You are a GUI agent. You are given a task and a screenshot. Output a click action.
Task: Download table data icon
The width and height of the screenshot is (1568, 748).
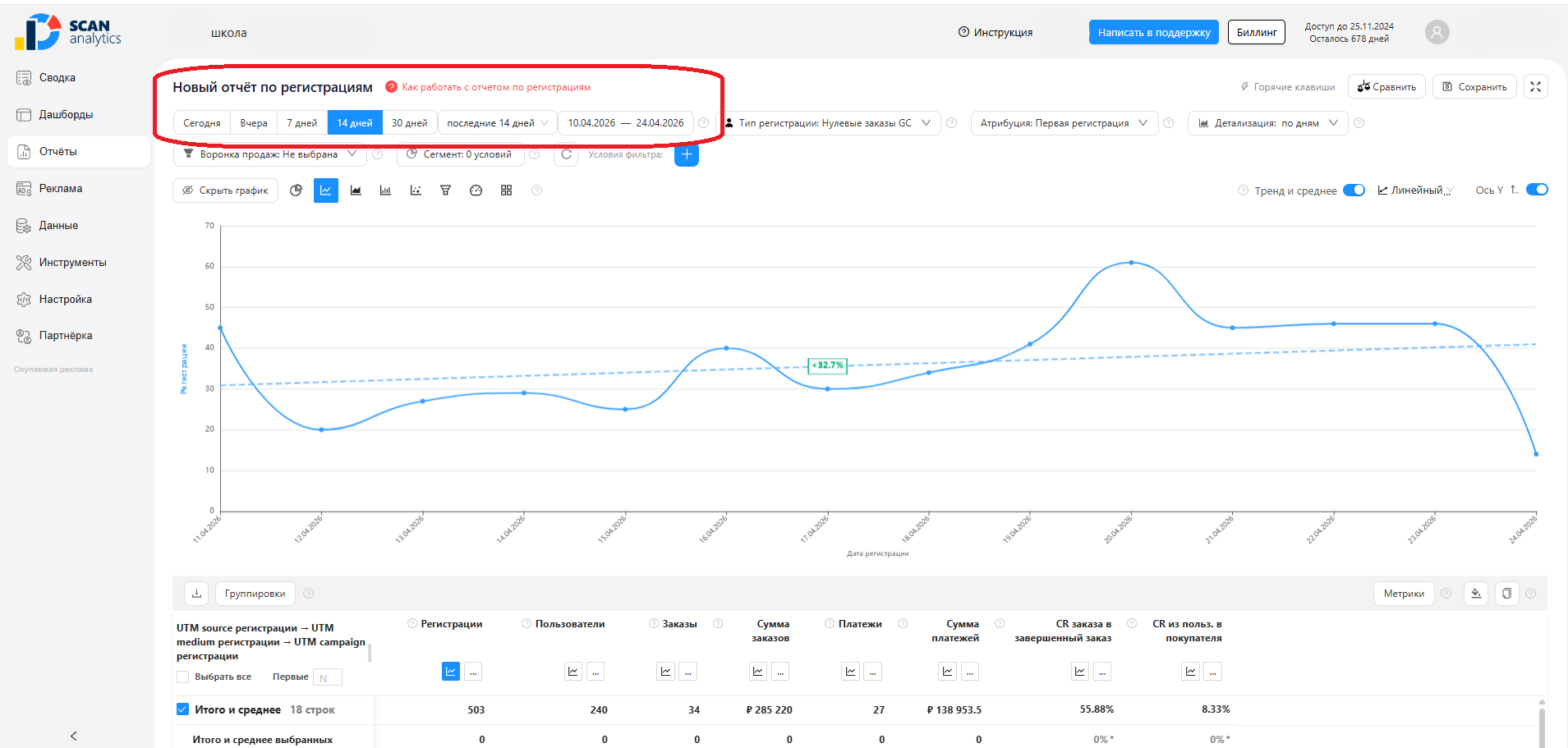coord(196,594)
